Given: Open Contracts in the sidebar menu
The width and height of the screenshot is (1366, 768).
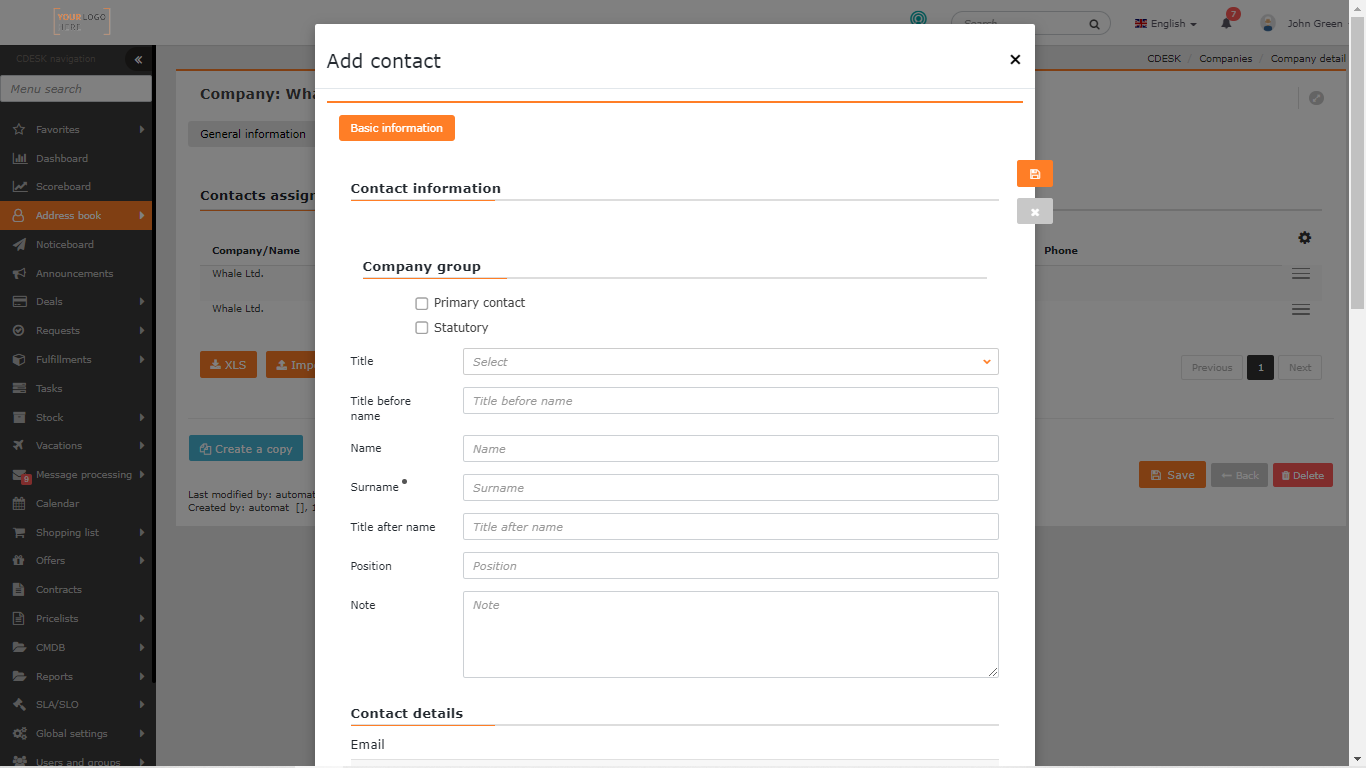Looking at the screenshot, I should point(59,590).
